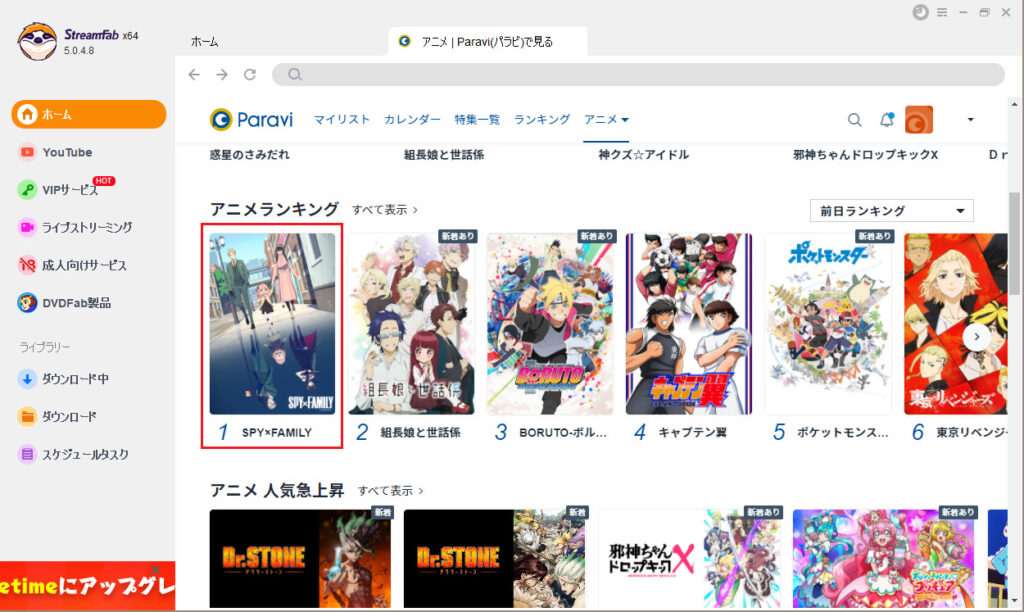Open the Downloading library section
Viewport: 1024px width, 612px height.
click(75, 379)
